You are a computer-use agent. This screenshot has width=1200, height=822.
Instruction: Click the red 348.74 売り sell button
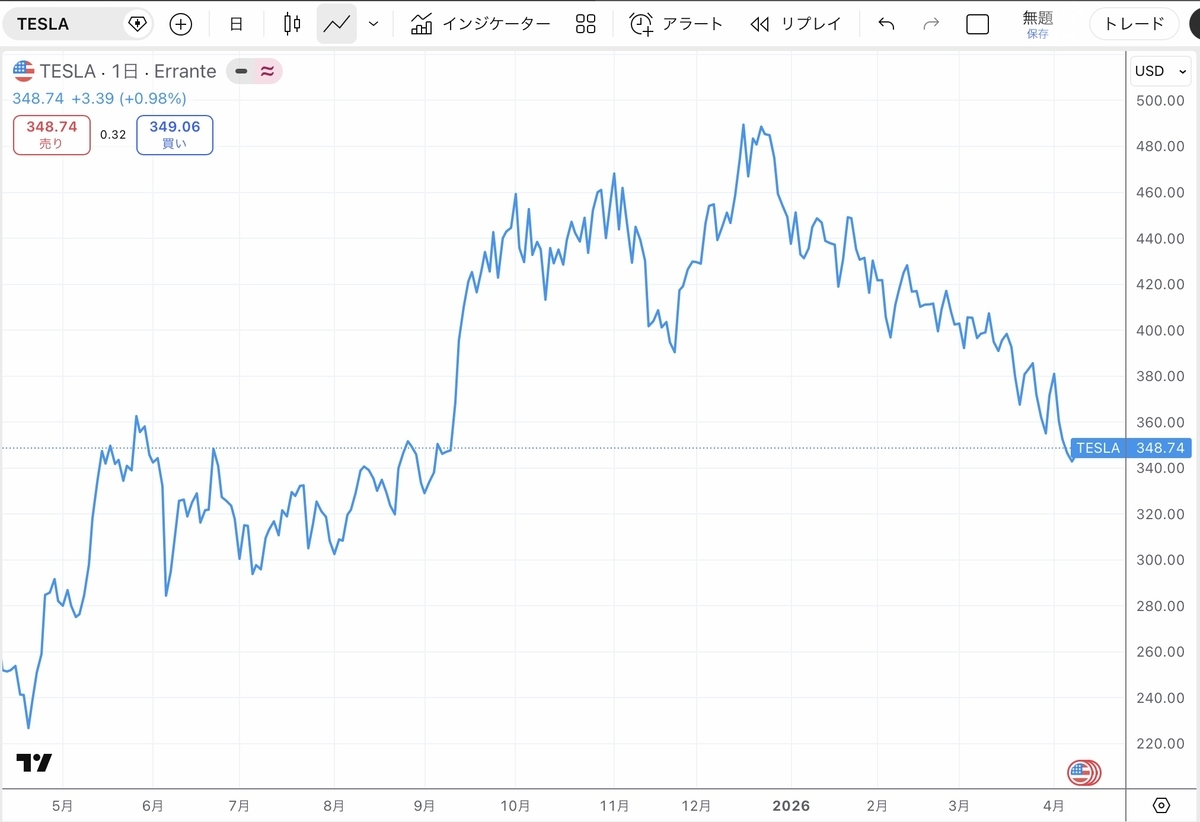(x=52, y=135)
